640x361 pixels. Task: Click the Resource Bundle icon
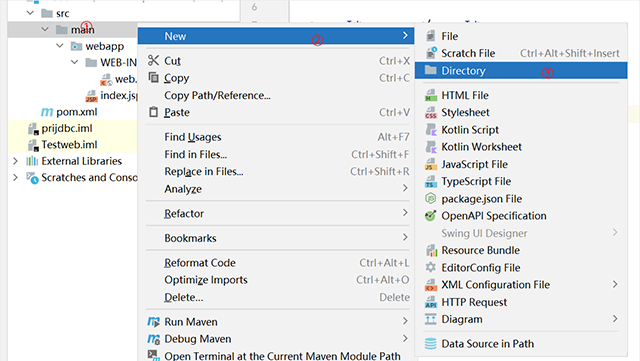point(431,250)
